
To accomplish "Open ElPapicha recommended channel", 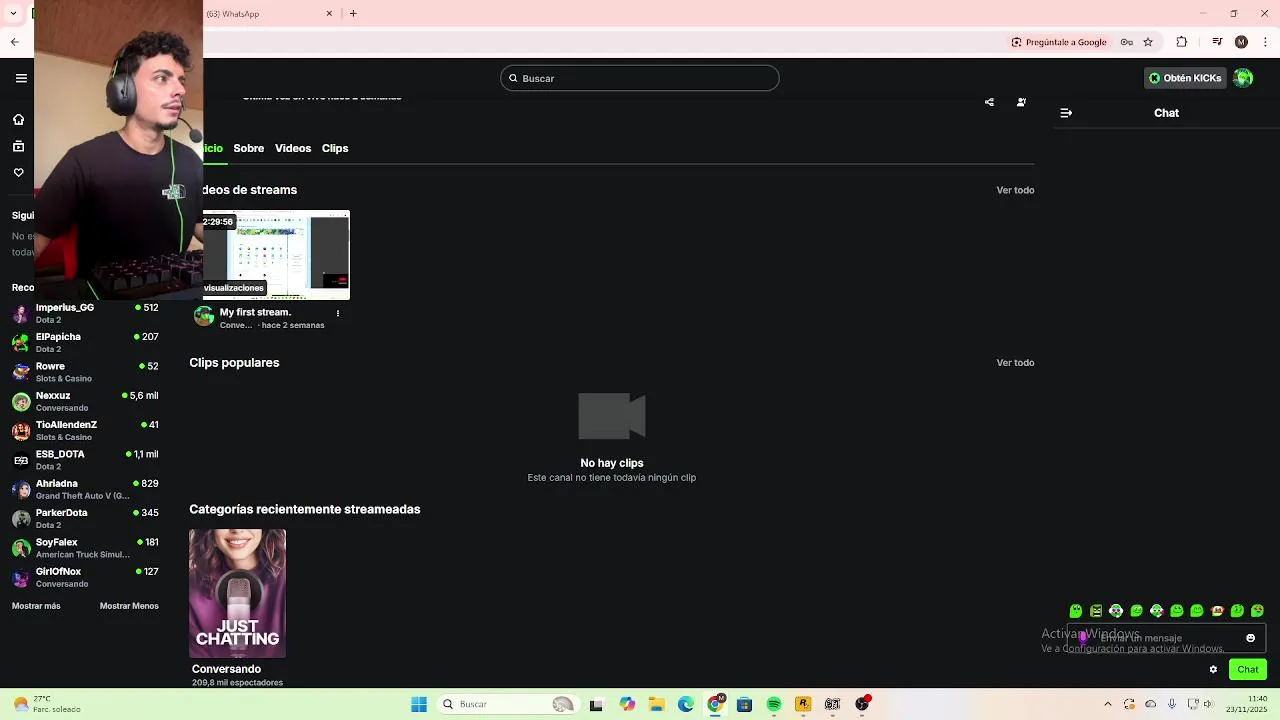I will [x=85, y=343].
